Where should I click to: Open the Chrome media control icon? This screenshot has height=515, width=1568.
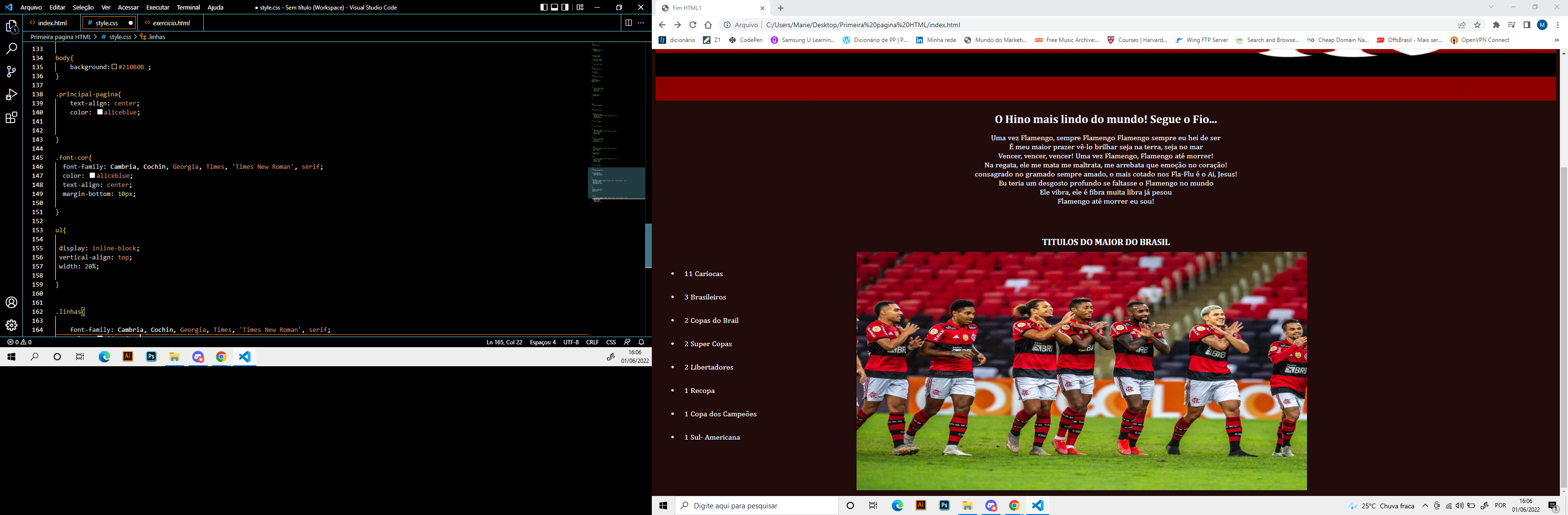(x=1511, y=25)
